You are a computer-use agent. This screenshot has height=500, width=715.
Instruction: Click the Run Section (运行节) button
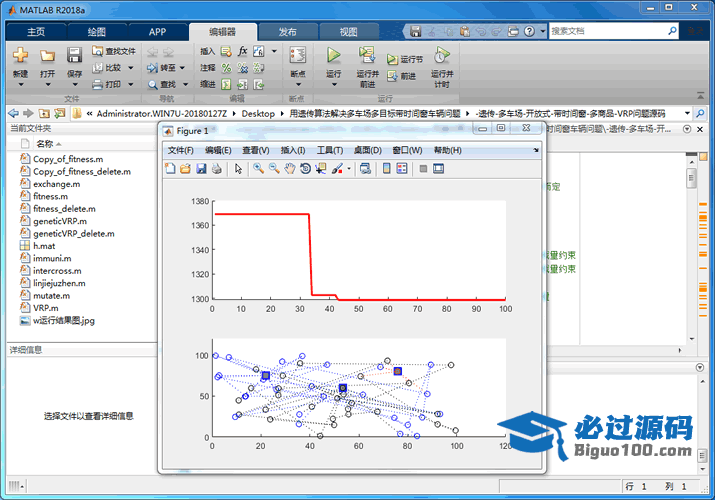pyautogui.click(x=405, y=59)
